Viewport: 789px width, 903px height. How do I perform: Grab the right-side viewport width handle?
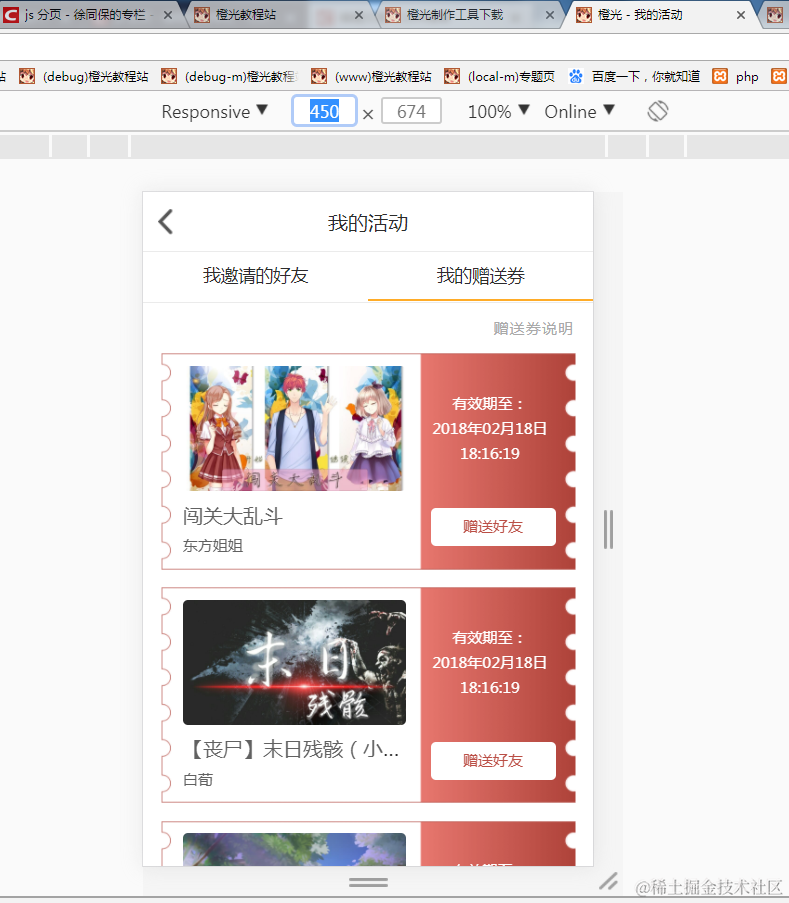[x=608, y=529]
